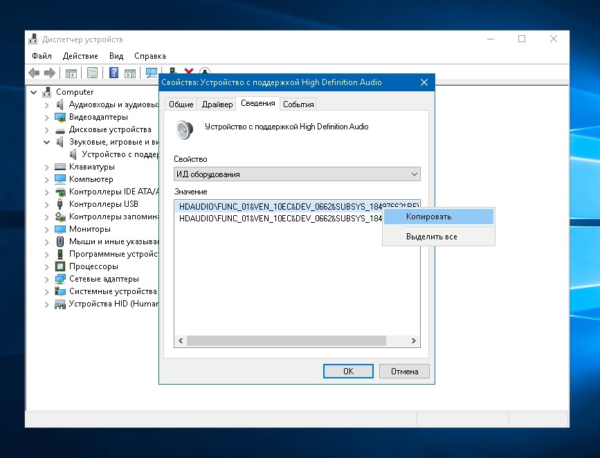Expand the Сетевые адаптеры category

point(47,279)
